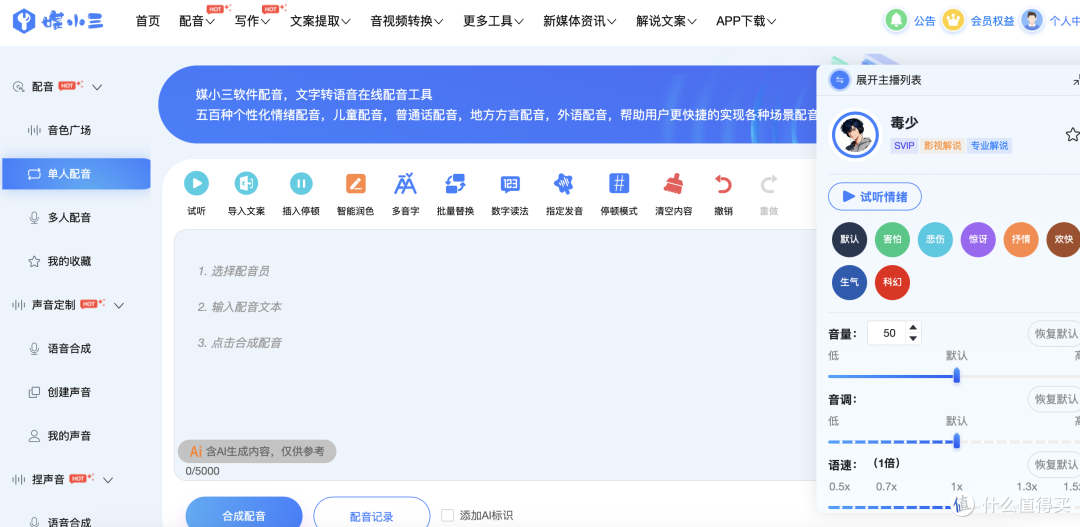Collapse the 声音定制 sidebar section

point(118,305)
